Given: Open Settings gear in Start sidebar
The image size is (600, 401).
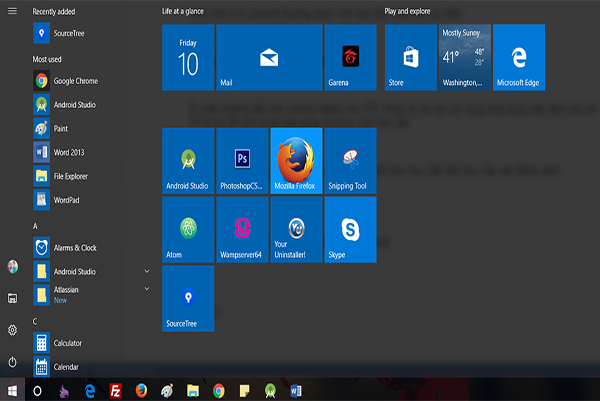Looking at the screenshot, I should coord(13,330).
